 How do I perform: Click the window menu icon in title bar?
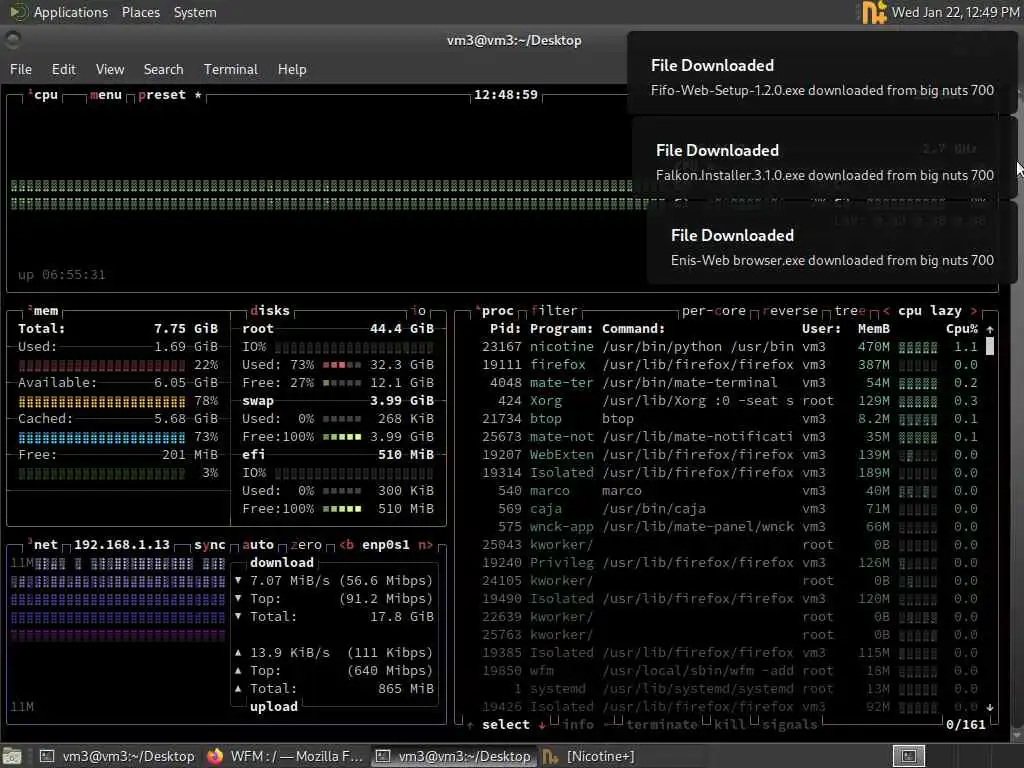point(12,40)
